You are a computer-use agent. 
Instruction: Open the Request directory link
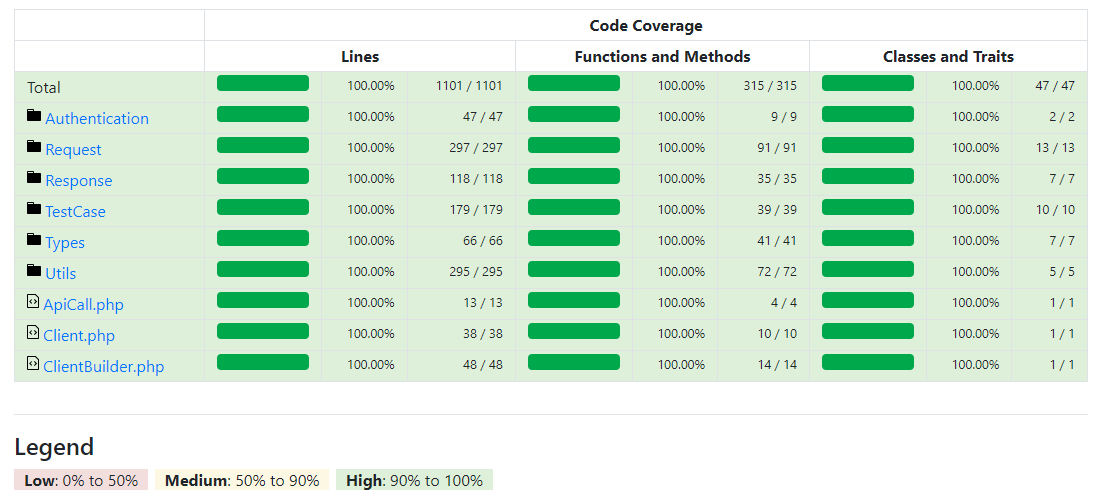[x=73, y=150]
